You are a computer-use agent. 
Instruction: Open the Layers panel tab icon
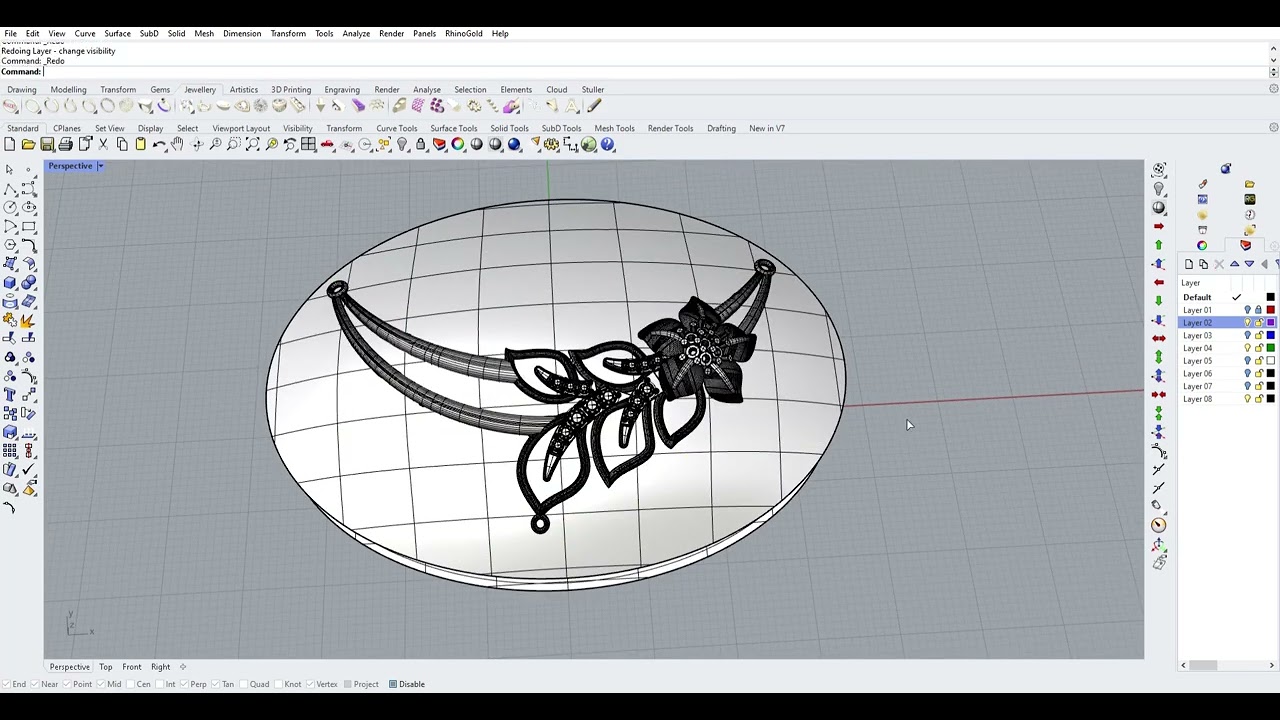point(1245,245)
